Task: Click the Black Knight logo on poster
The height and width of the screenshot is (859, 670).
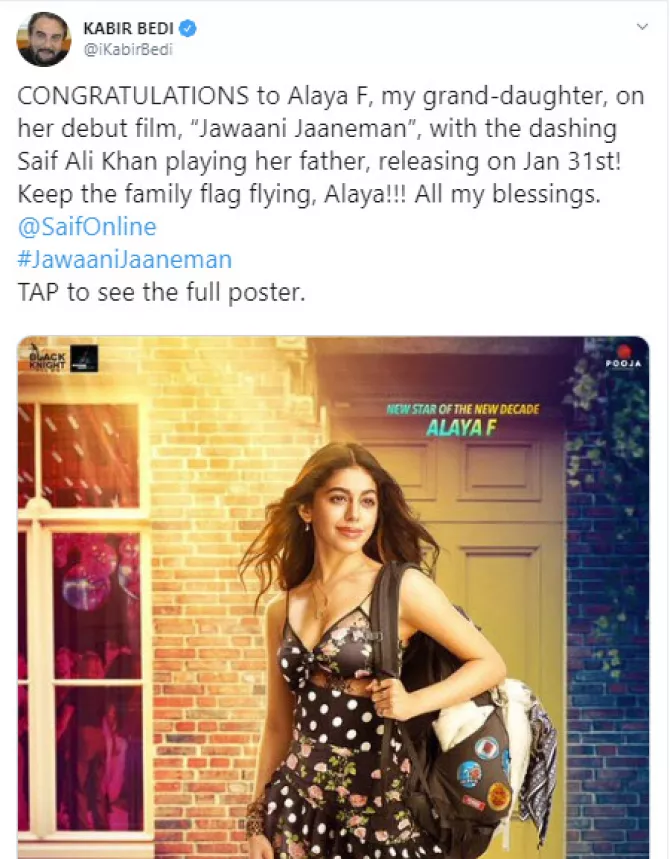Action: click(x=48, y=358)
